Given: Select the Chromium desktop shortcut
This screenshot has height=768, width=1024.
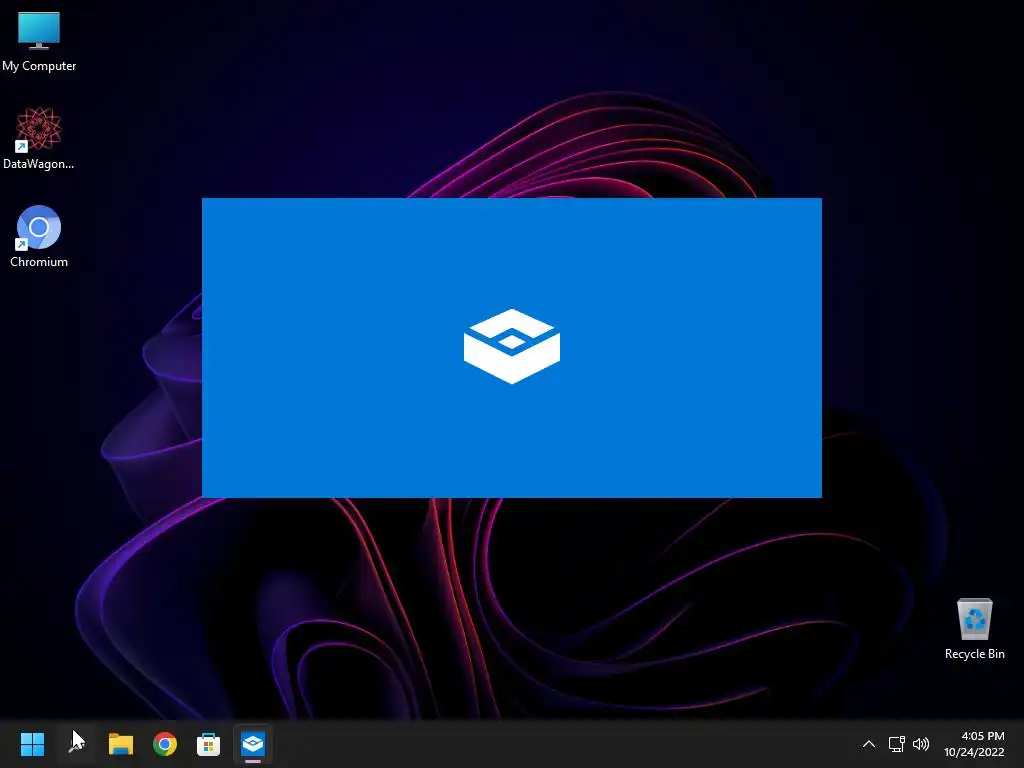Looking at the screenshot, I should (39, 236).
